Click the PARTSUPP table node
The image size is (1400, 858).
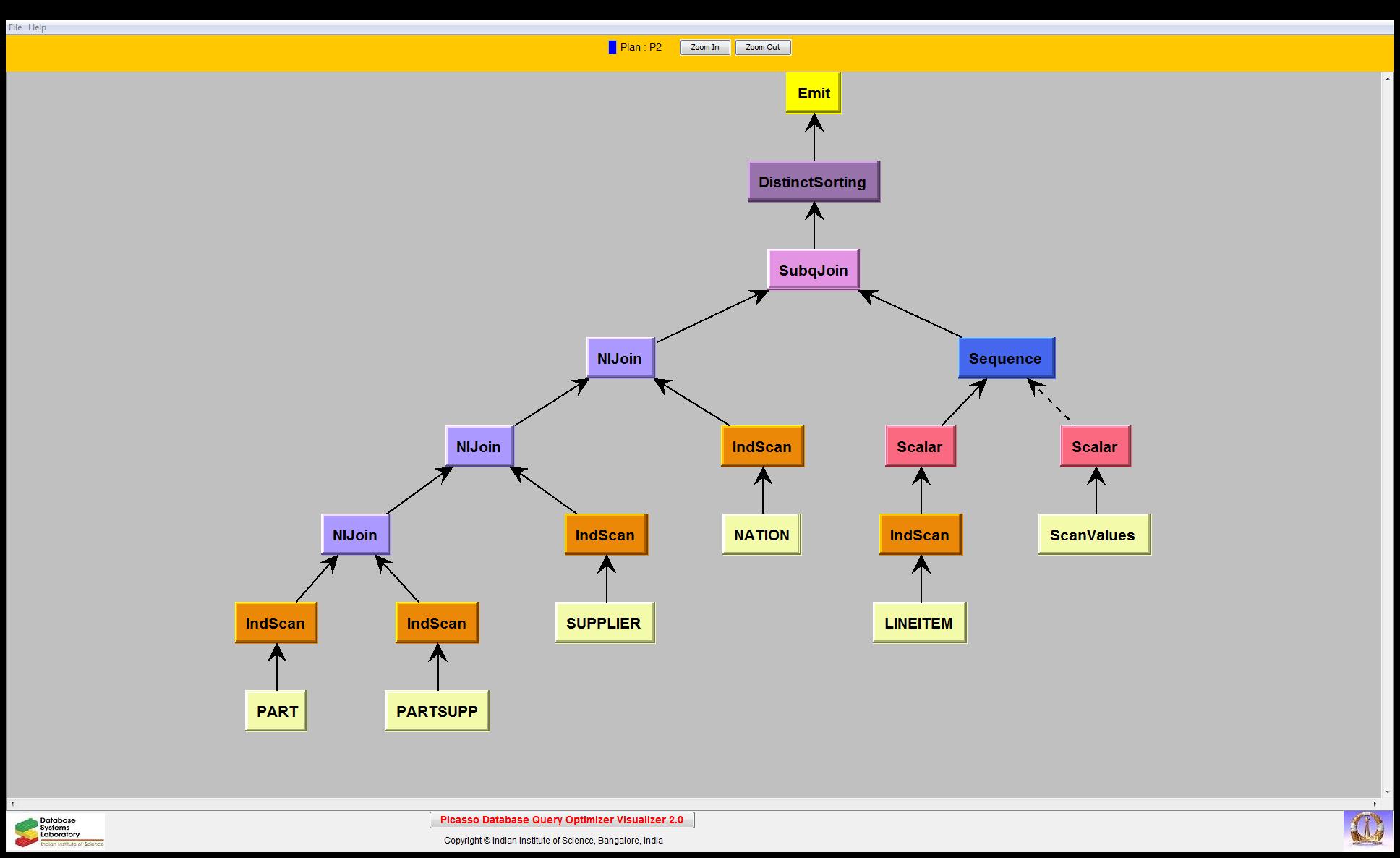point(437,711)
